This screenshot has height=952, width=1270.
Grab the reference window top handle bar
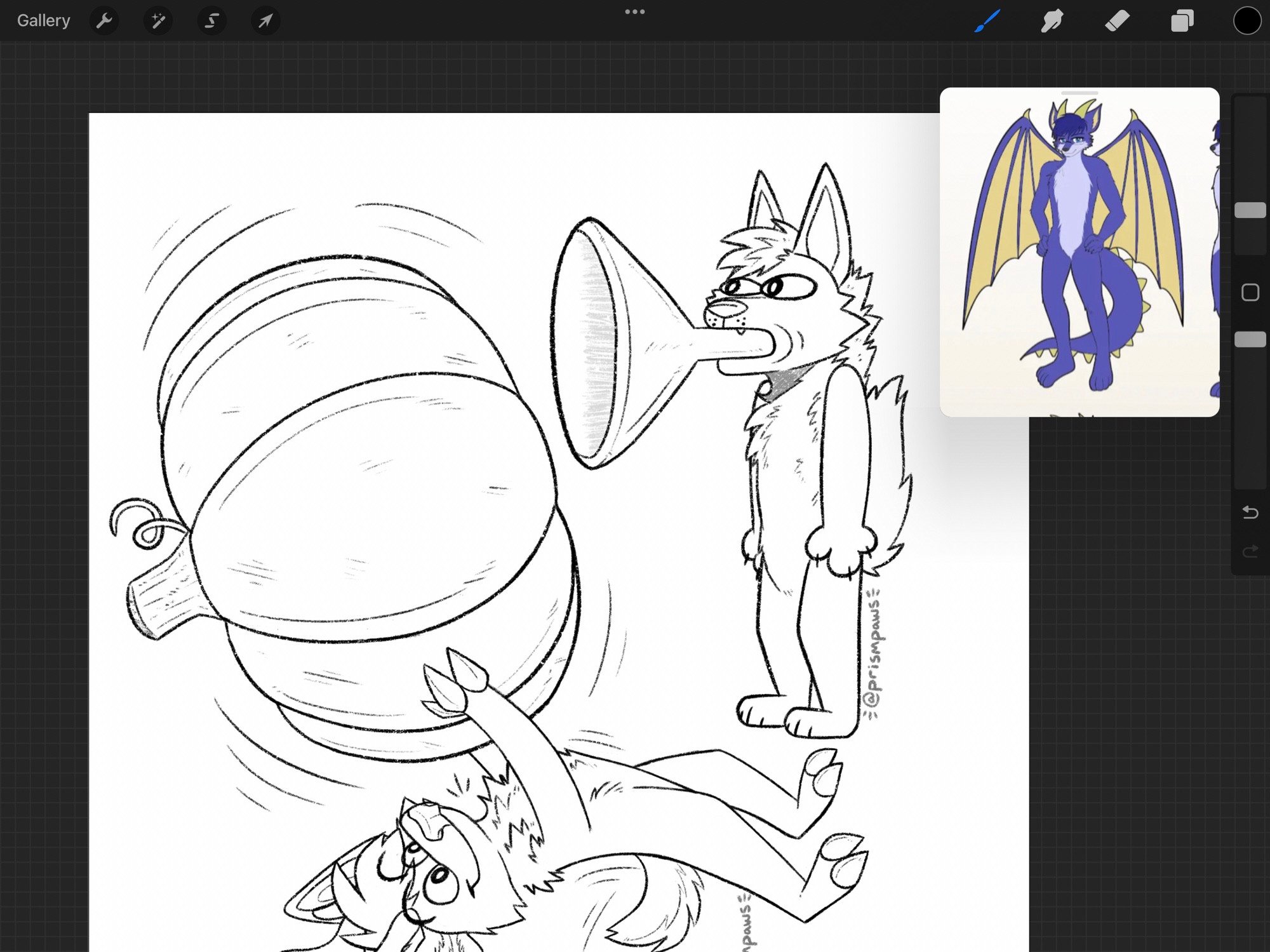1079,93
